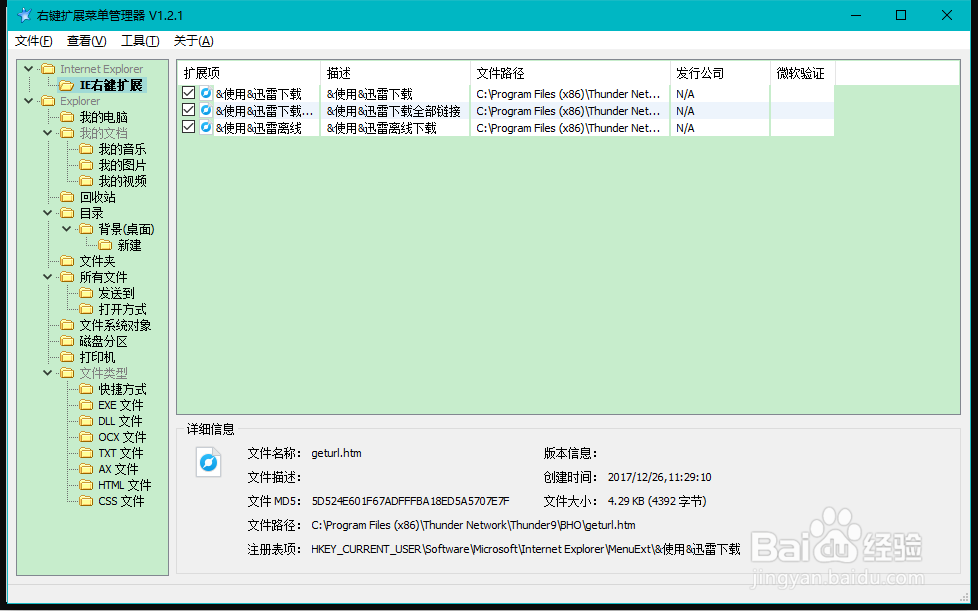Open the 文件(F) menu

click(x=34, y=41)
